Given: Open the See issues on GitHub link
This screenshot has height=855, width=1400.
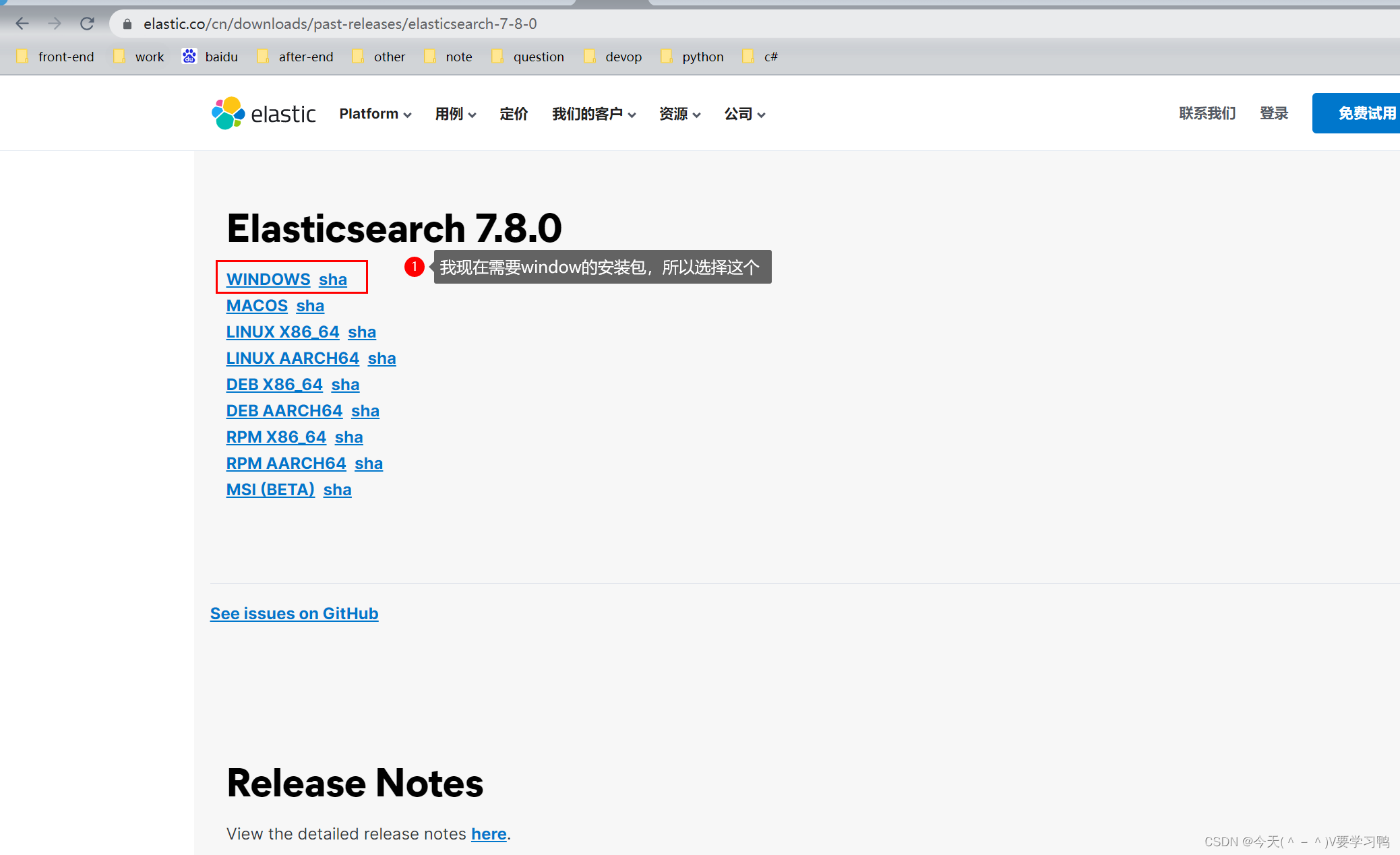Looking at the screenshot, I should click(294, 613).
